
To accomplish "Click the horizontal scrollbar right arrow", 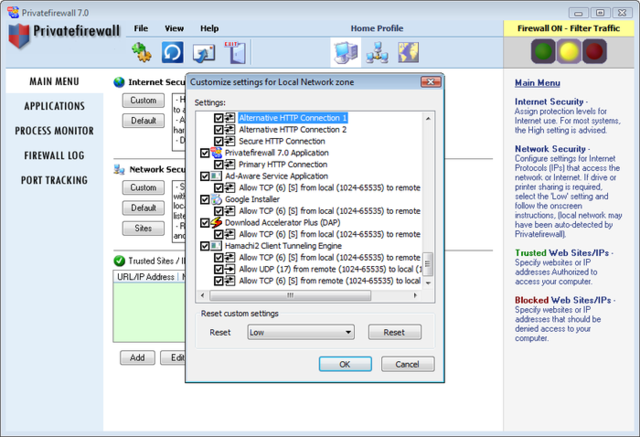I will [x=416, y=295].
